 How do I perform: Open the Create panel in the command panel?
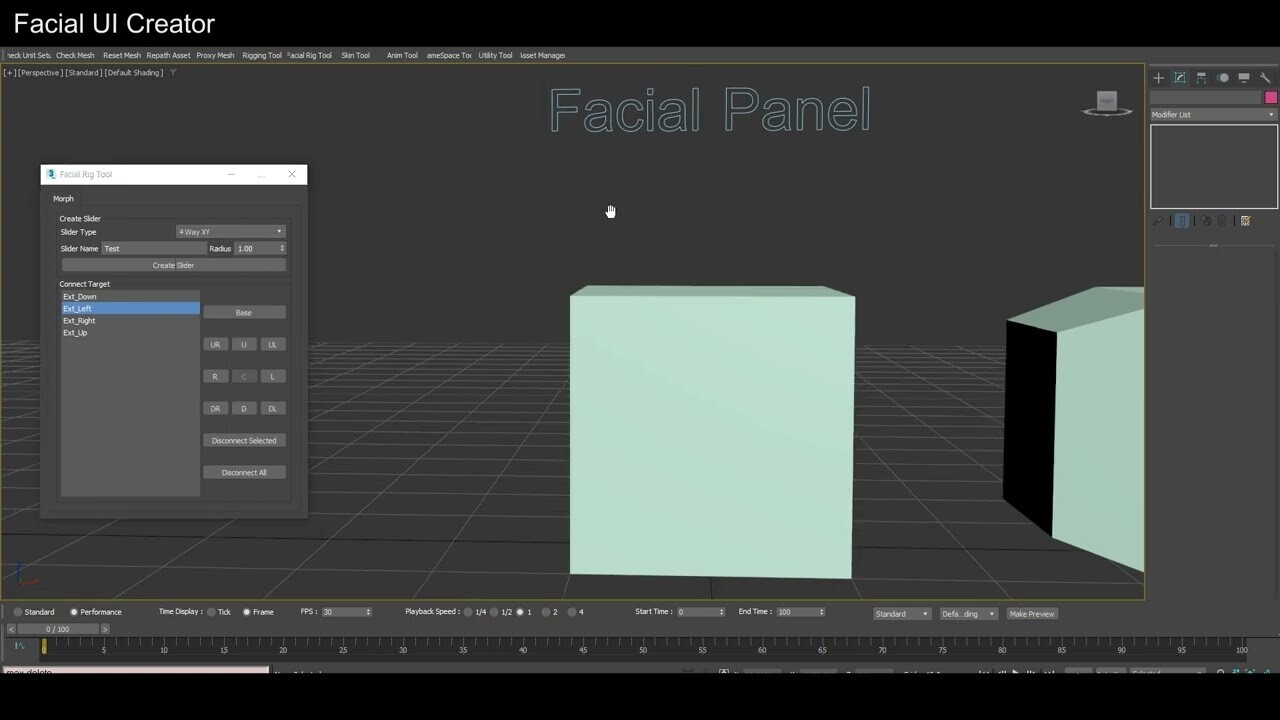tap(1158, 77)
